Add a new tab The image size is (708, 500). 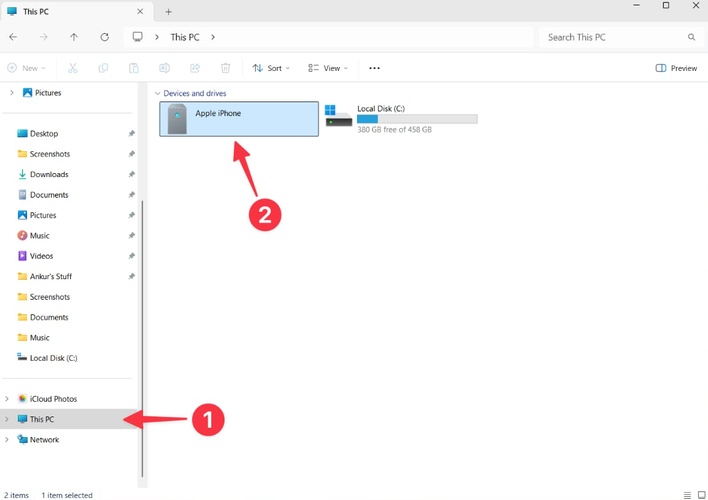click(168, 12)
